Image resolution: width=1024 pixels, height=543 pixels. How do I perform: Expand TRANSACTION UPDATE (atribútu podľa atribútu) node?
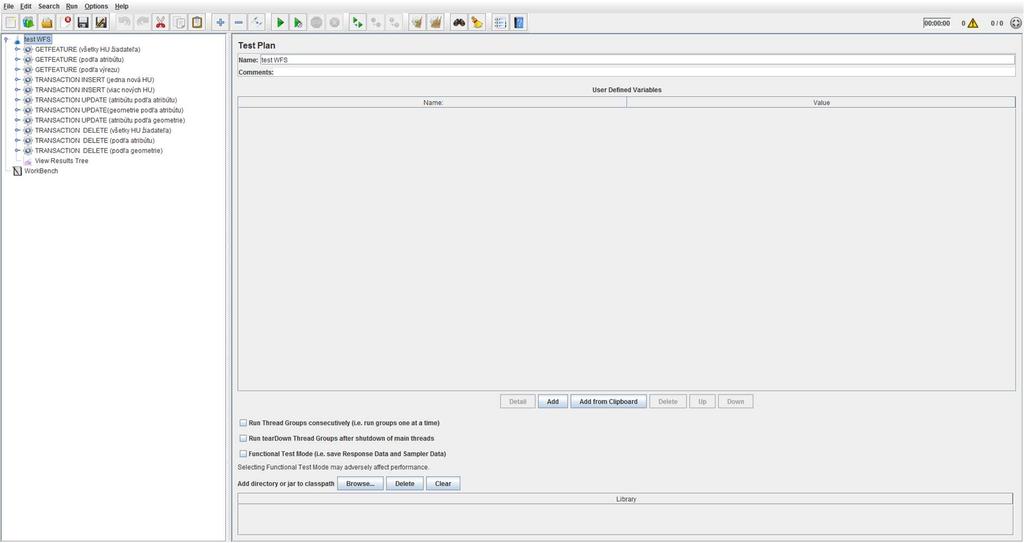pyautogui.click(x=18, y=100)
